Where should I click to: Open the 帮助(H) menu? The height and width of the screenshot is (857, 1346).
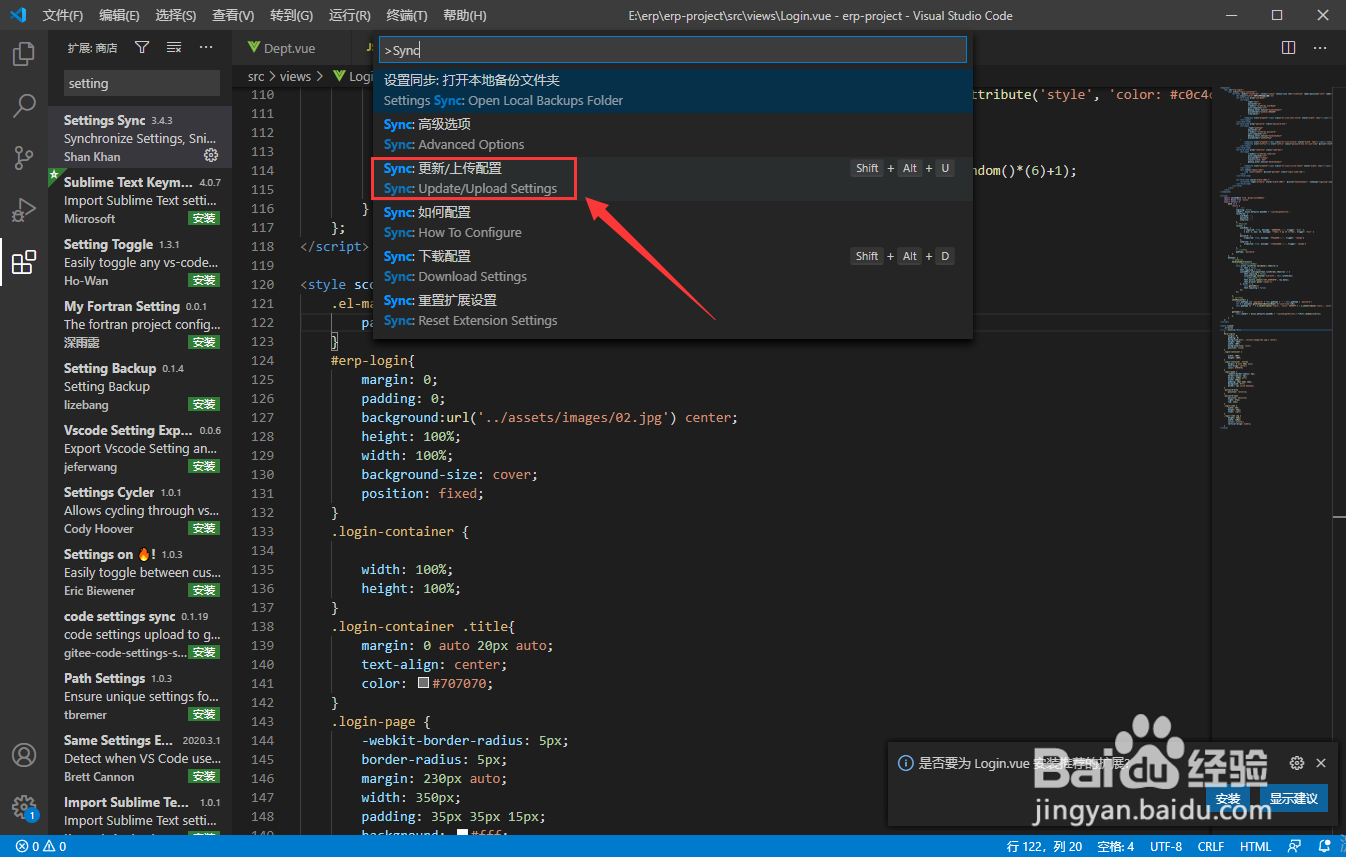(464, 16)
